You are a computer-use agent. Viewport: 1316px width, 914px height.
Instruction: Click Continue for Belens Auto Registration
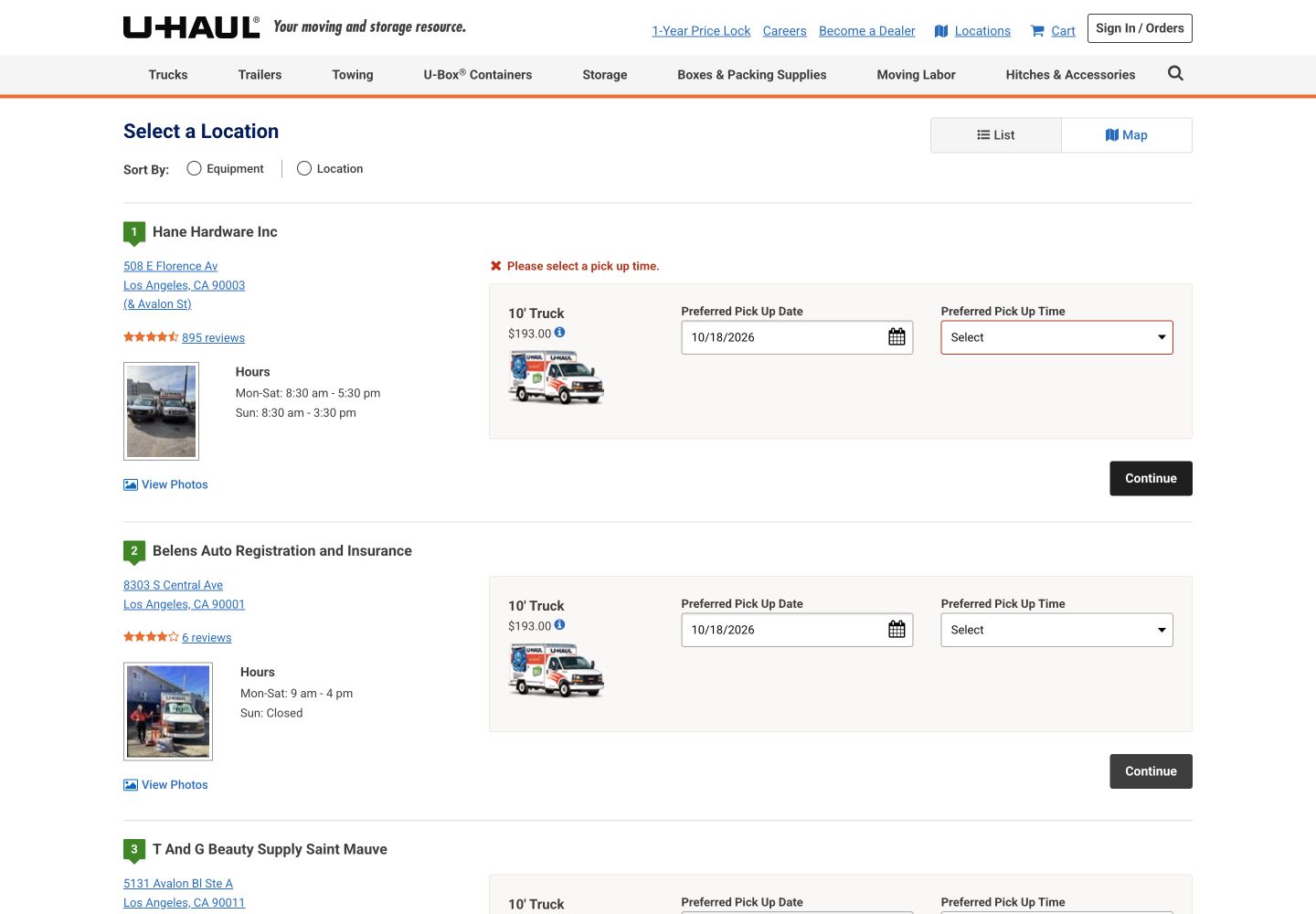point(1151,771)
